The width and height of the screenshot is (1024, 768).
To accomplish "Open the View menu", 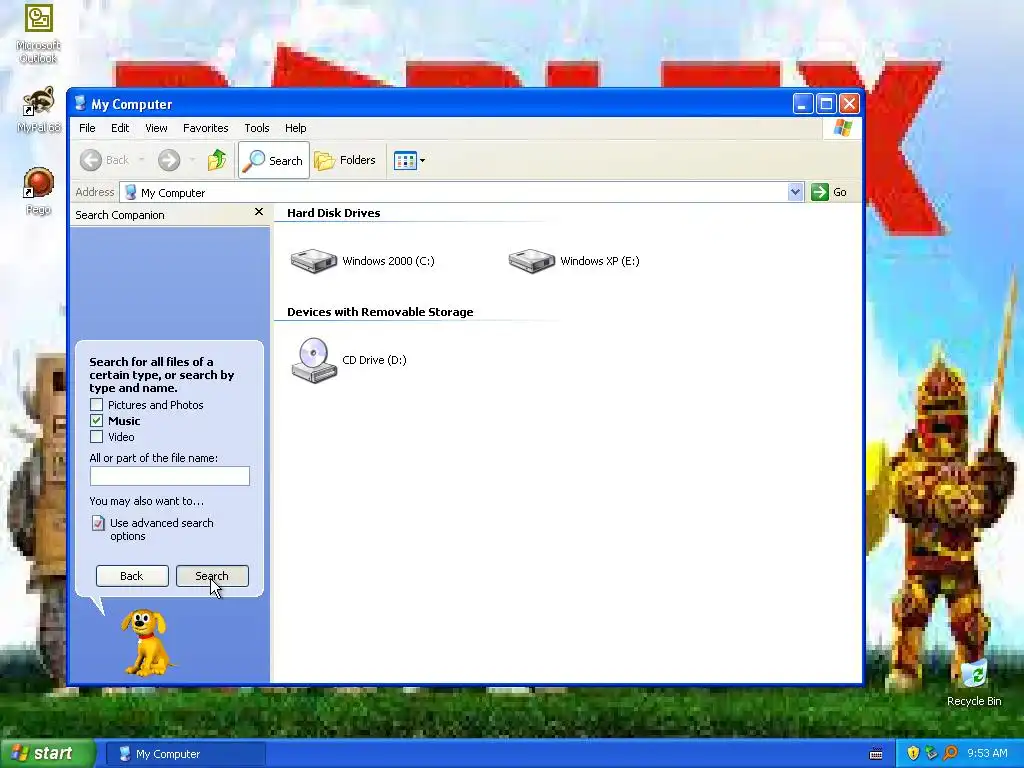I will 156,128.
